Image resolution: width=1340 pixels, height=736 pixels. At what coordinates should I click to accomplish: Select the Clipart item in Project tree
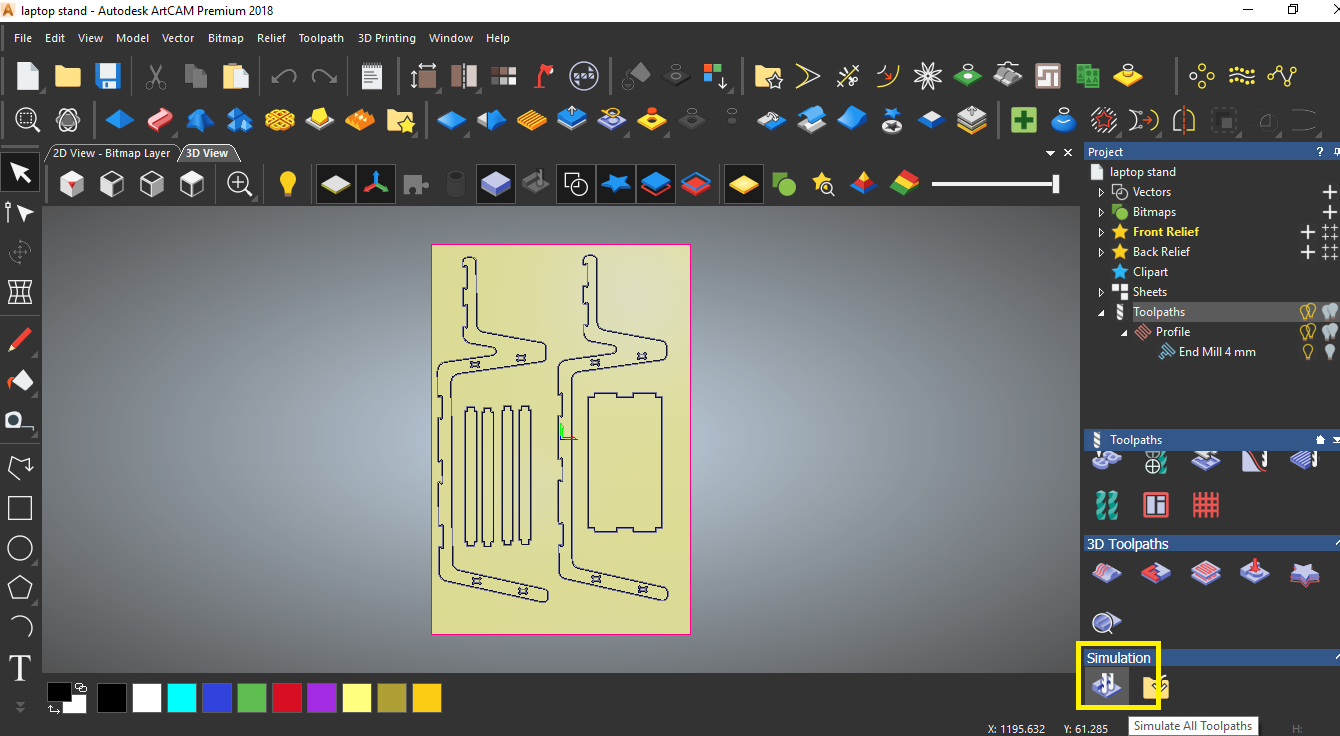[x=1150, y=272]
